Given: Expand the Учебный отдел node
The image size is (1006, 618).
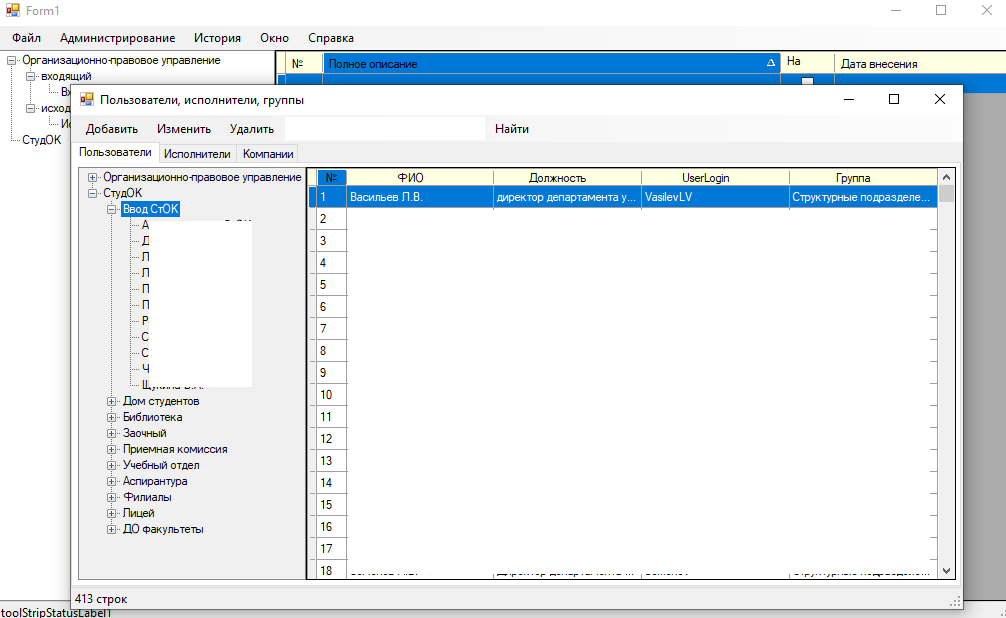Looking at the screenshot, I should click(x=112, y=465).
